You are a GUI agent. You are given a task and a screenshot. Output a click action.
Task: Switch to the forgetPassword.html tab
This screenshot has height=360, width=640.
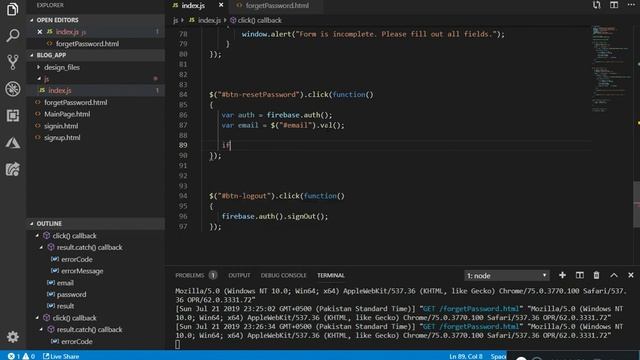tap(277, 5)
